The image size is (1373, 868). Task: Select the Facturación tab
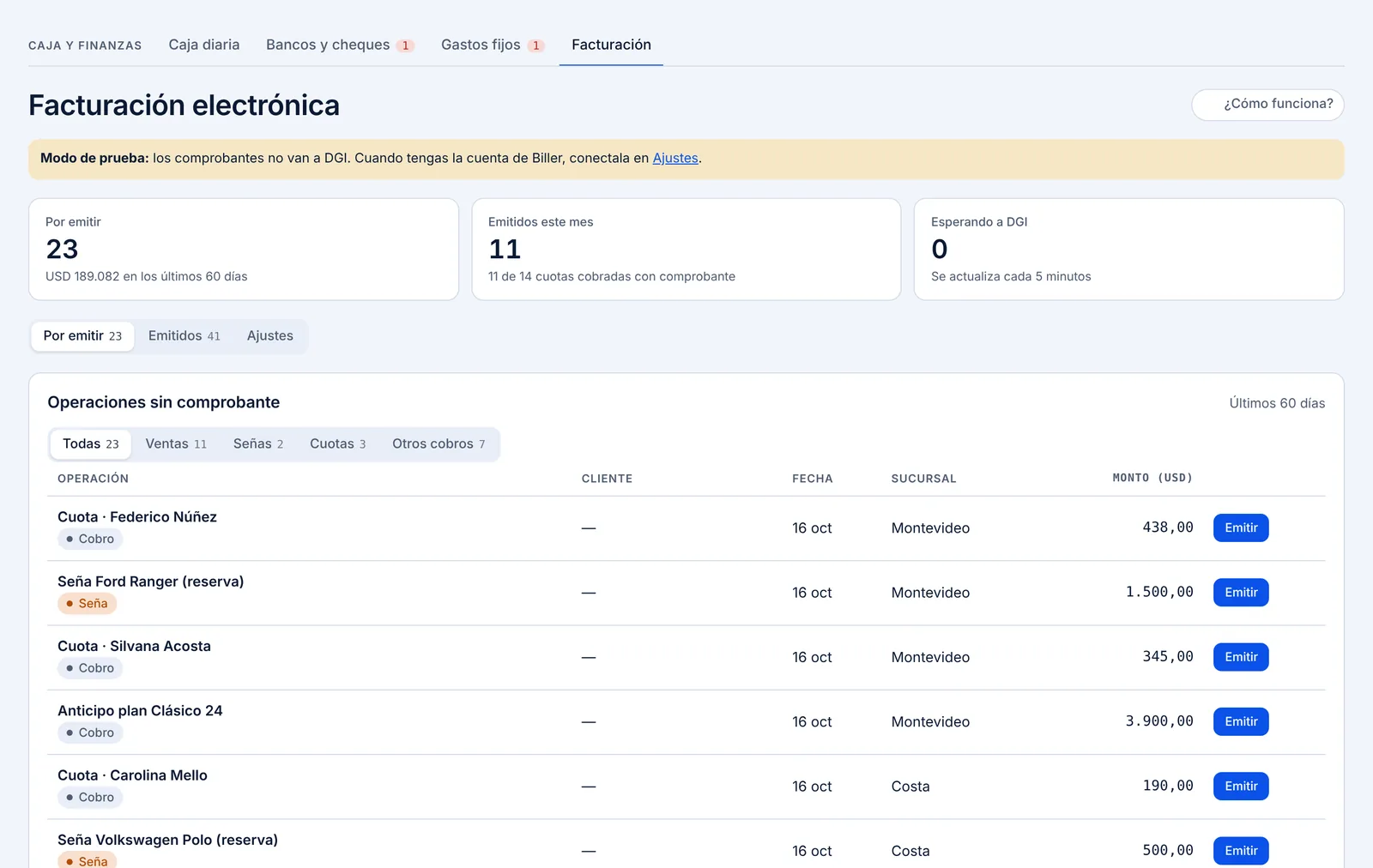(611, 45)
